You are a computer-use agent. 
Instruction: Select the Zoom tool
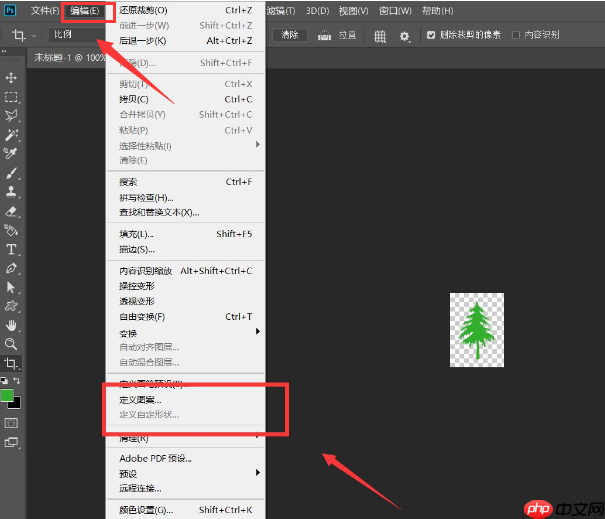coord(11,344)
